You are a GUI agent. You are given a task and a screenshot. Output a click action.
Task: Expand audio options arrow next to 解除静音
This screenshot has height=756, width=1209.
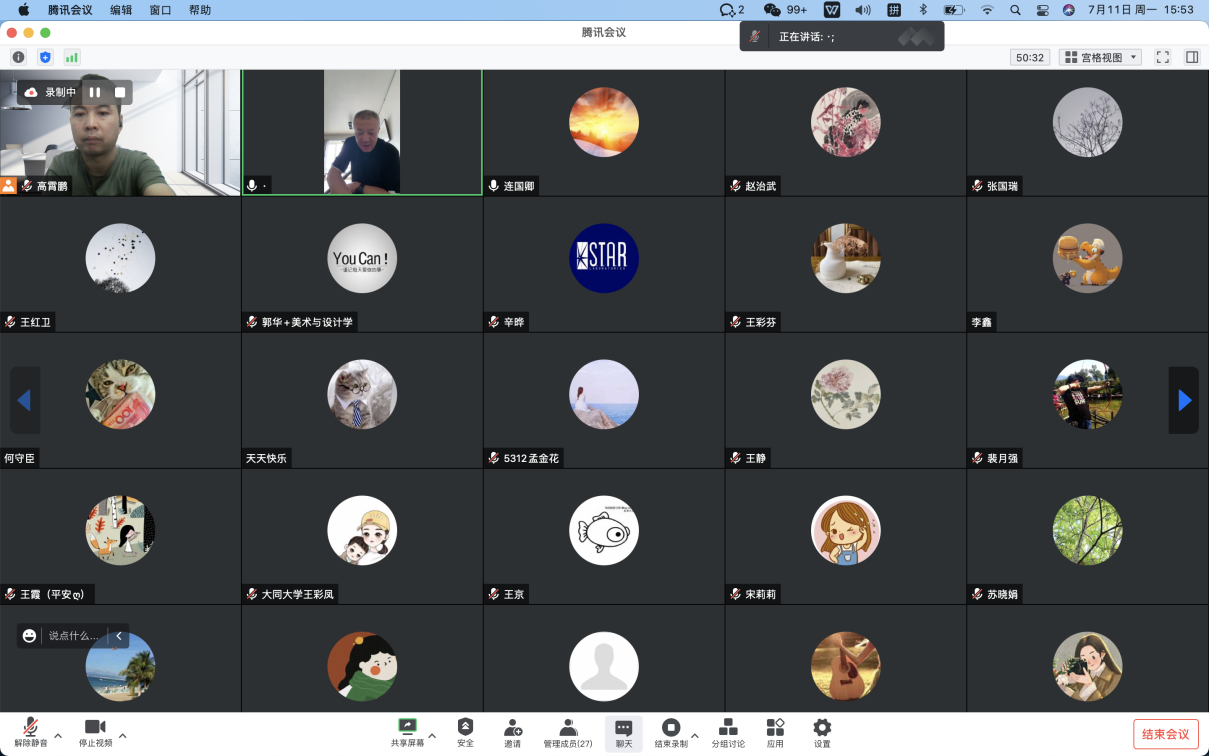58,736
